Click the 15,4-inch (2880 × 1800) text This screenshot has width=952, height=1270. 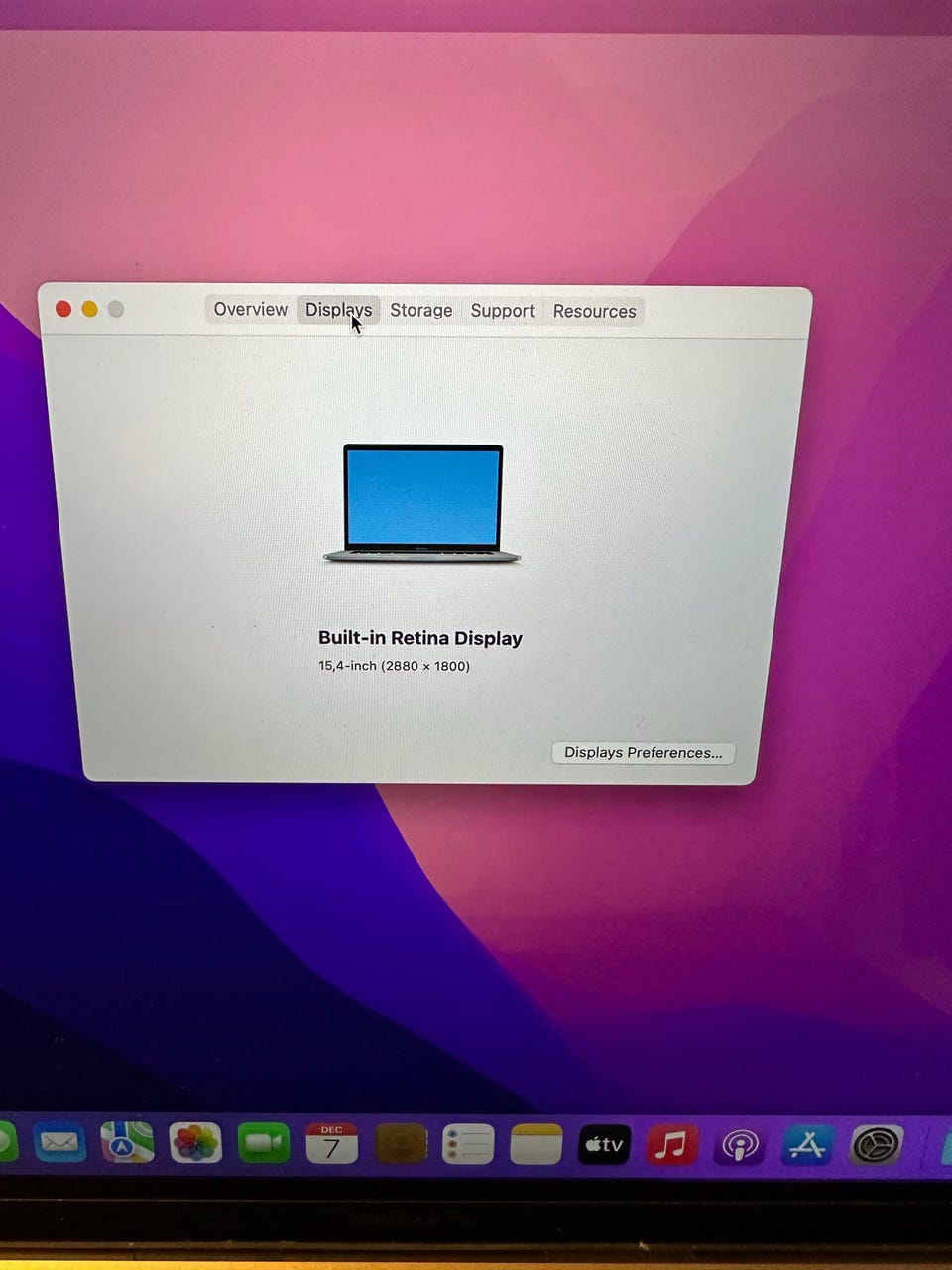tap(394, 666)
